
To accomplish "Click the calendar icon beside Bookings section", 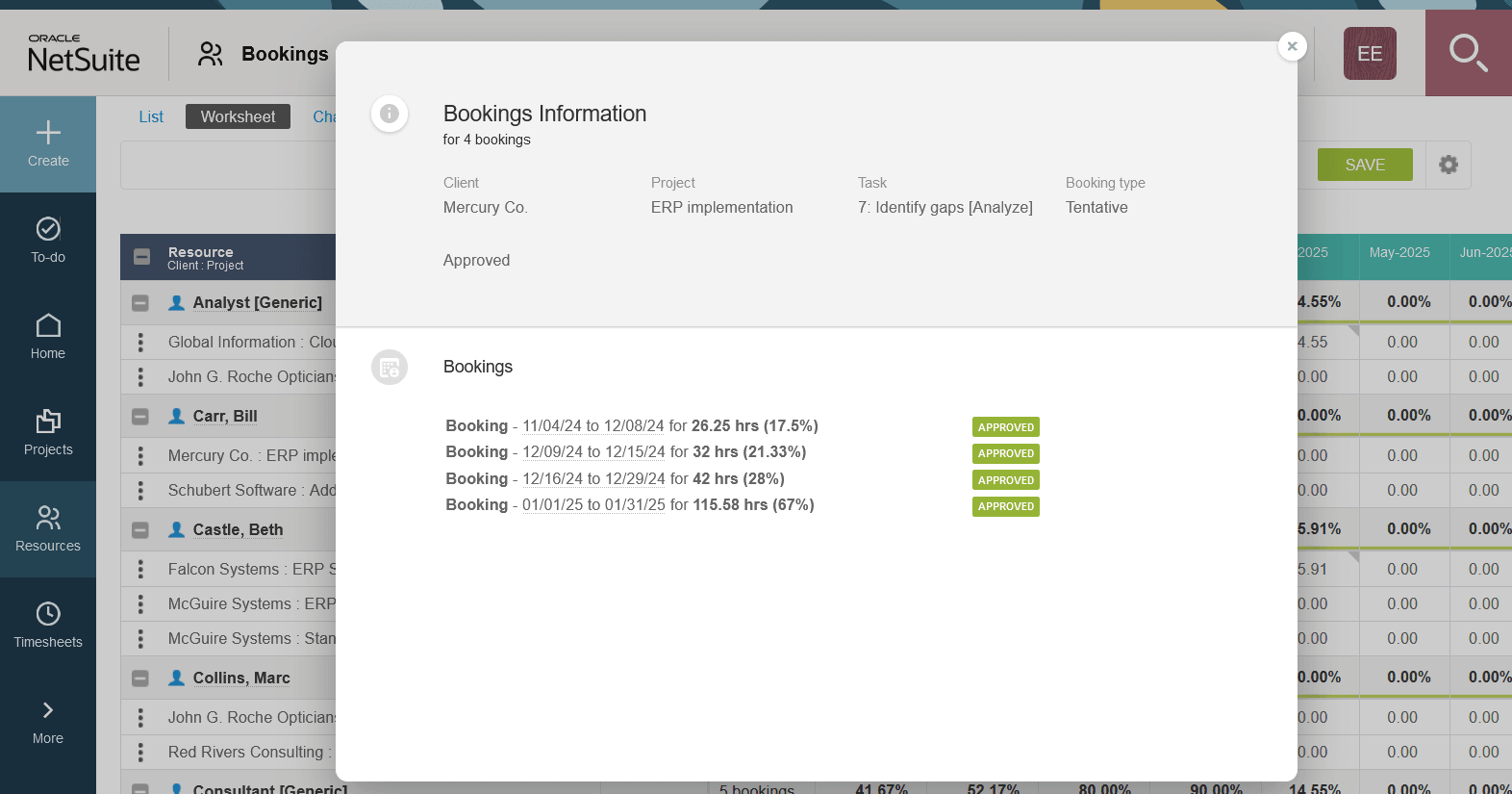I will [390, 367].
